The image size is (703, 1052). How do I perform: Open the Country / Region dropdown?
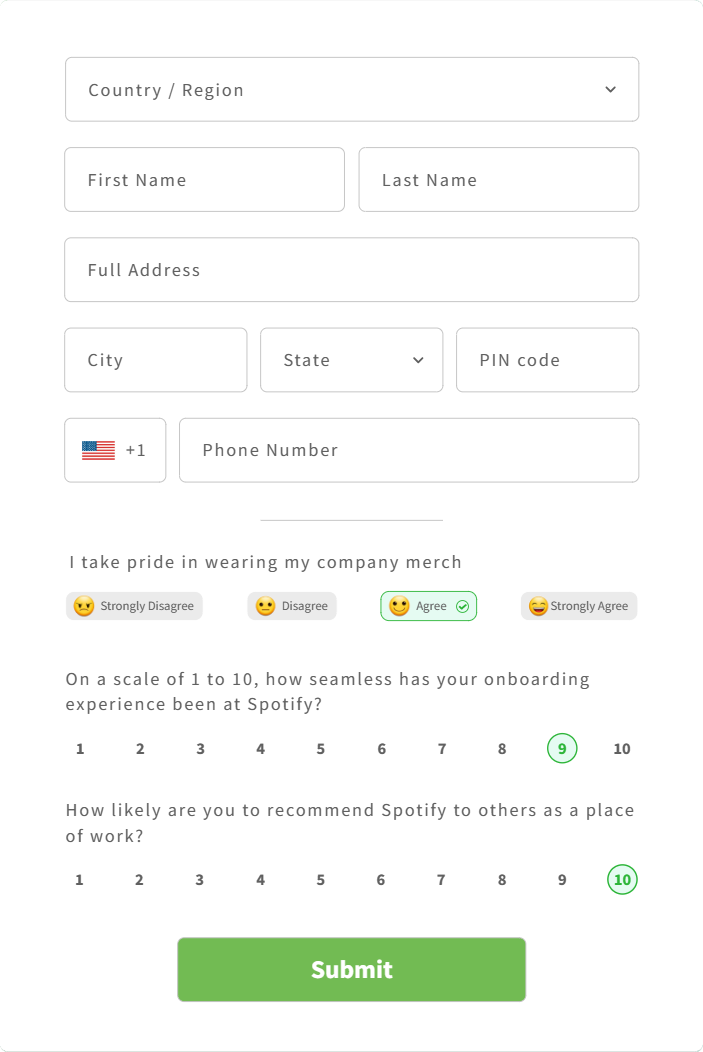click(x=352, y=90)
